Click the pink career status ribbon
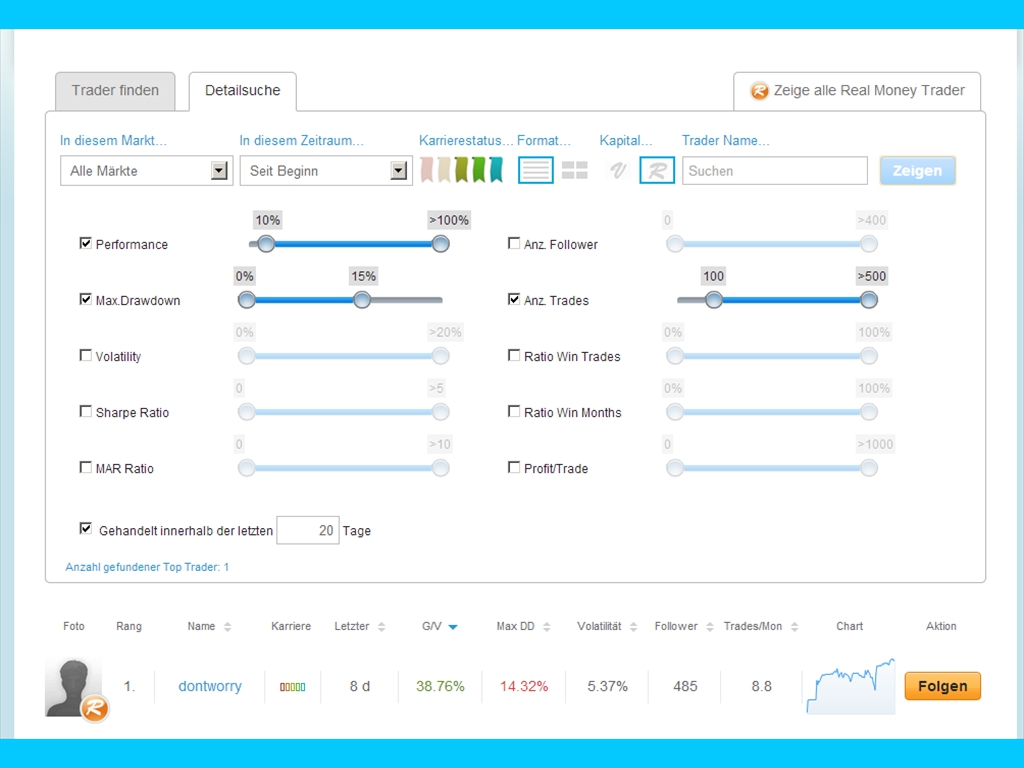 pyautogui.click(x=427, y=170)
